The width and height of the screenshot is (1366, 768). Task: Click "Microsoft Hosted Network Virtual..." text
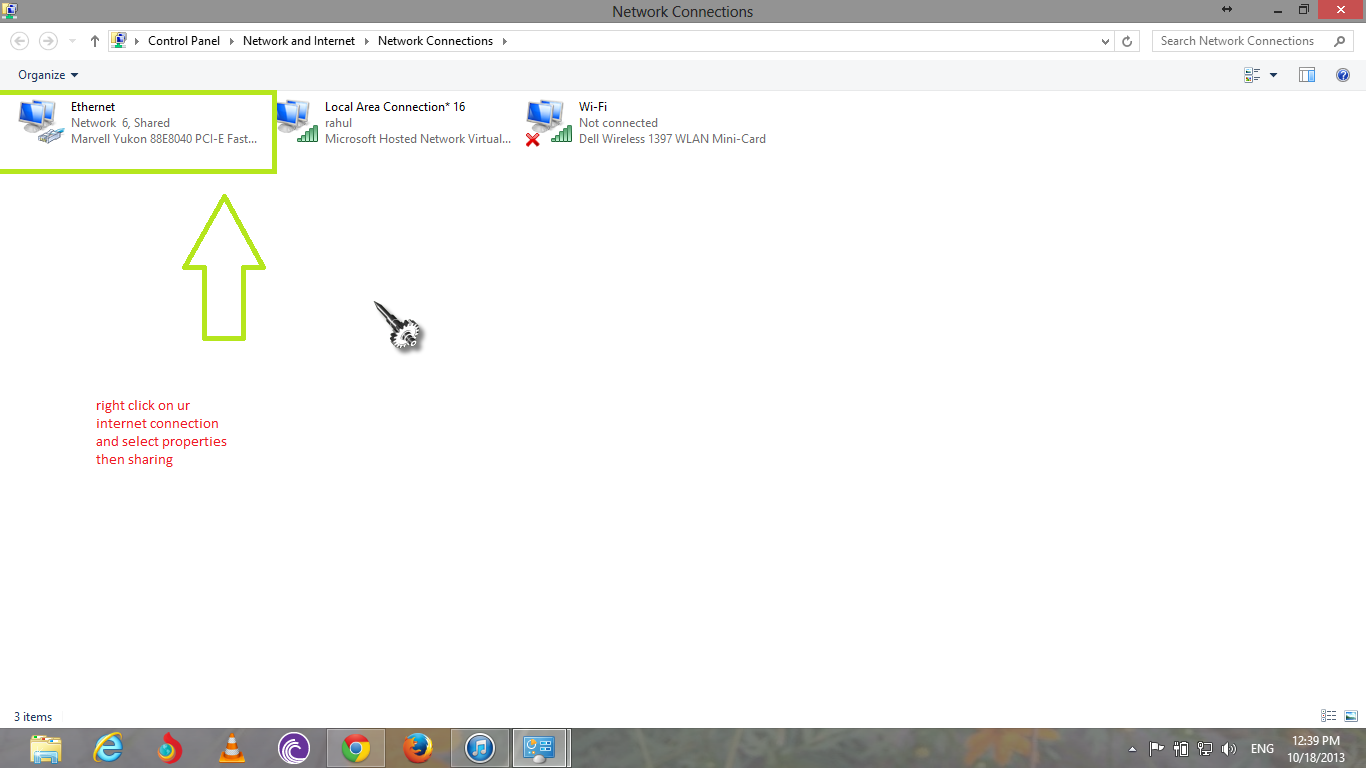pyautogui.click(x=418, y=139)
